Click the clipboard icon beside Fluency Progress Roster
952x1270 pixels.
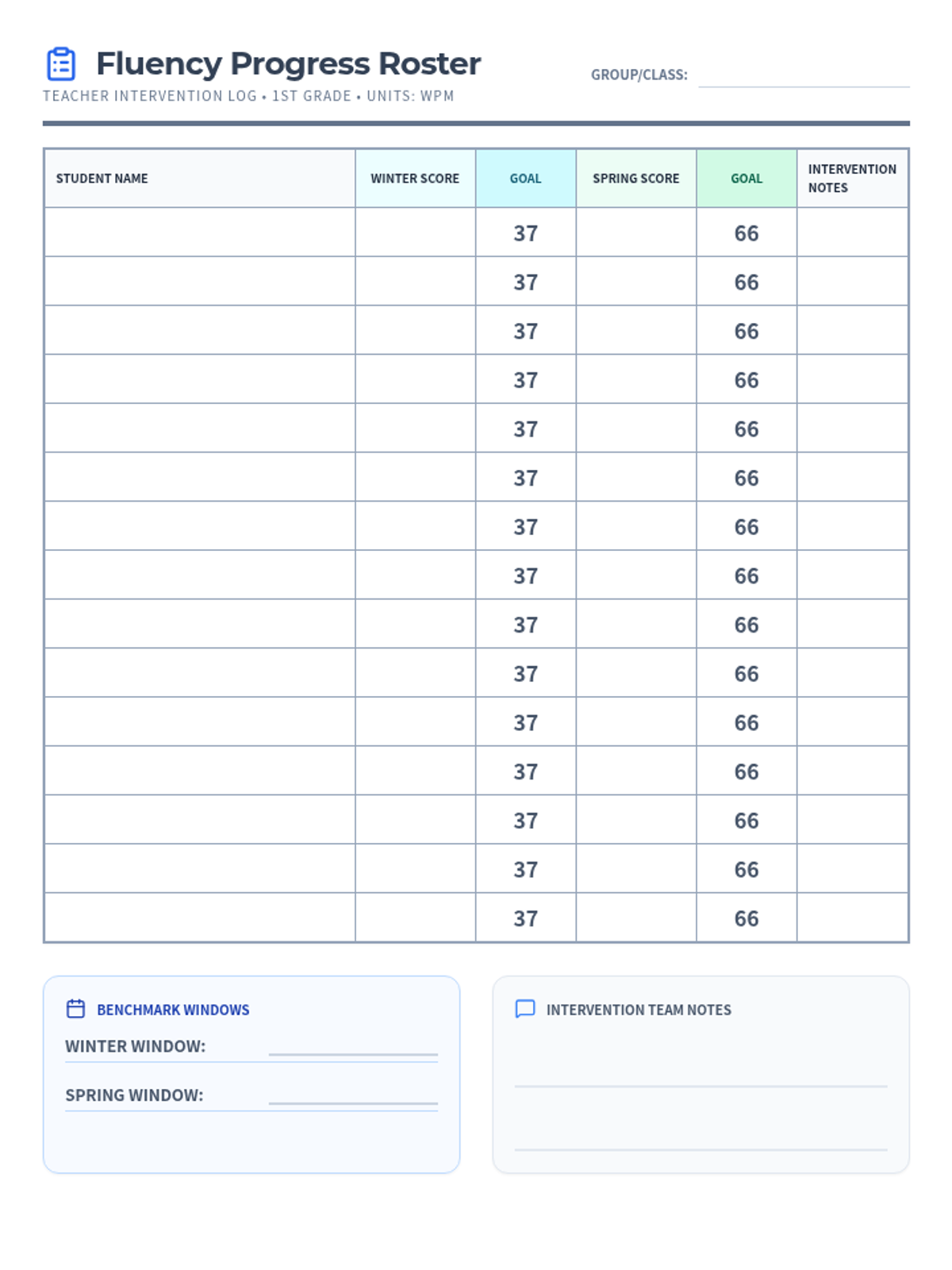point(61,63)
